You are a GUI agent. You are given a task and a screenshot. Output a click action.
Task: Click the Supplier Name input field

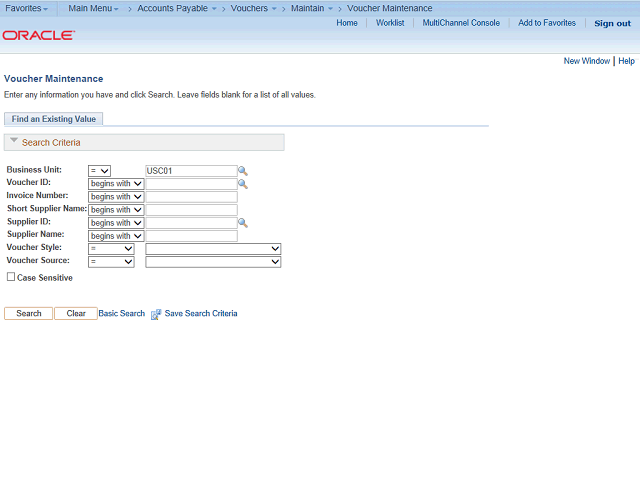[191, 236]
